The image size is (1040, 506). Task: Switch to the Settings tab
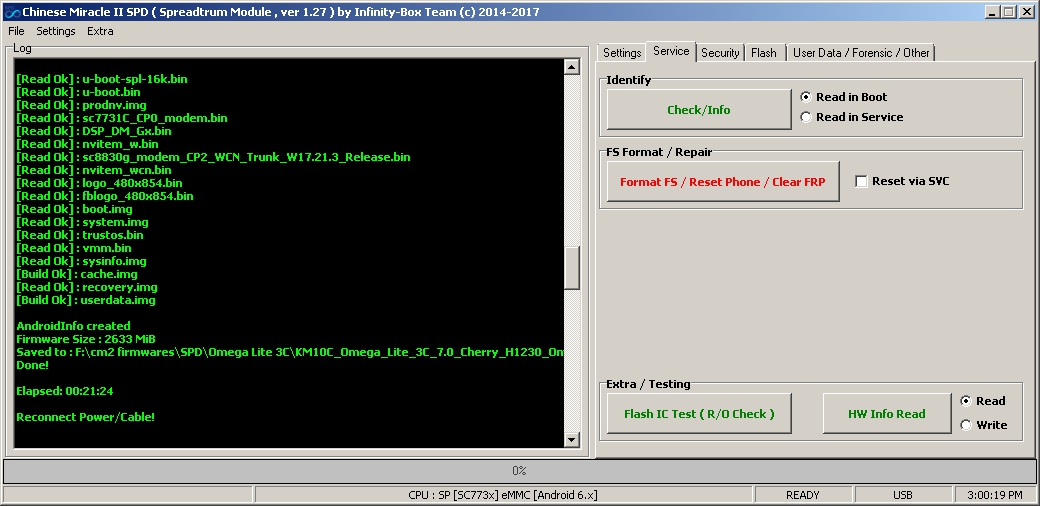pyautogui.click(x=621, y=53)
